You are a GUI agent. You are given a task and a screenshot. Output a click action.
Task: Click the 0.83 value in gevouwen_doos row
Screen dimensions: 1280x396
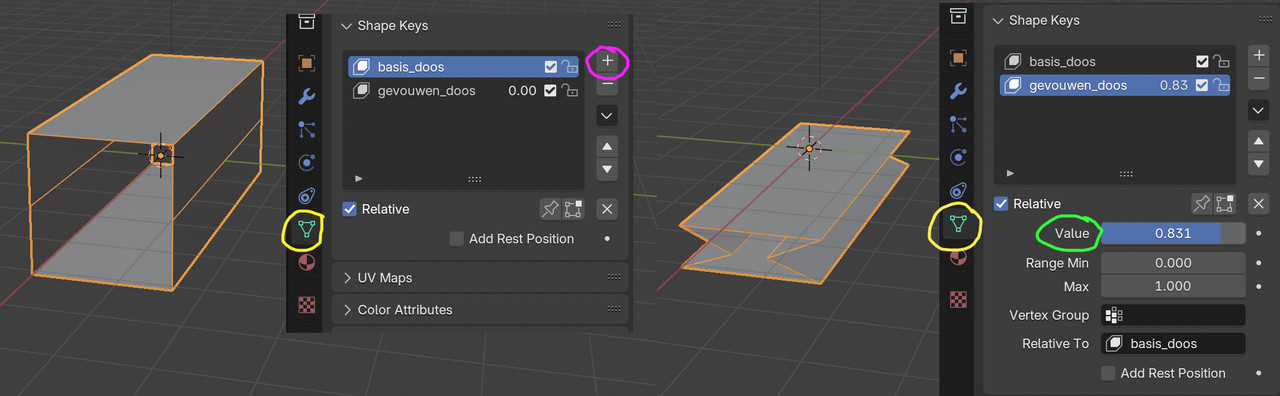coord(1174,85)
